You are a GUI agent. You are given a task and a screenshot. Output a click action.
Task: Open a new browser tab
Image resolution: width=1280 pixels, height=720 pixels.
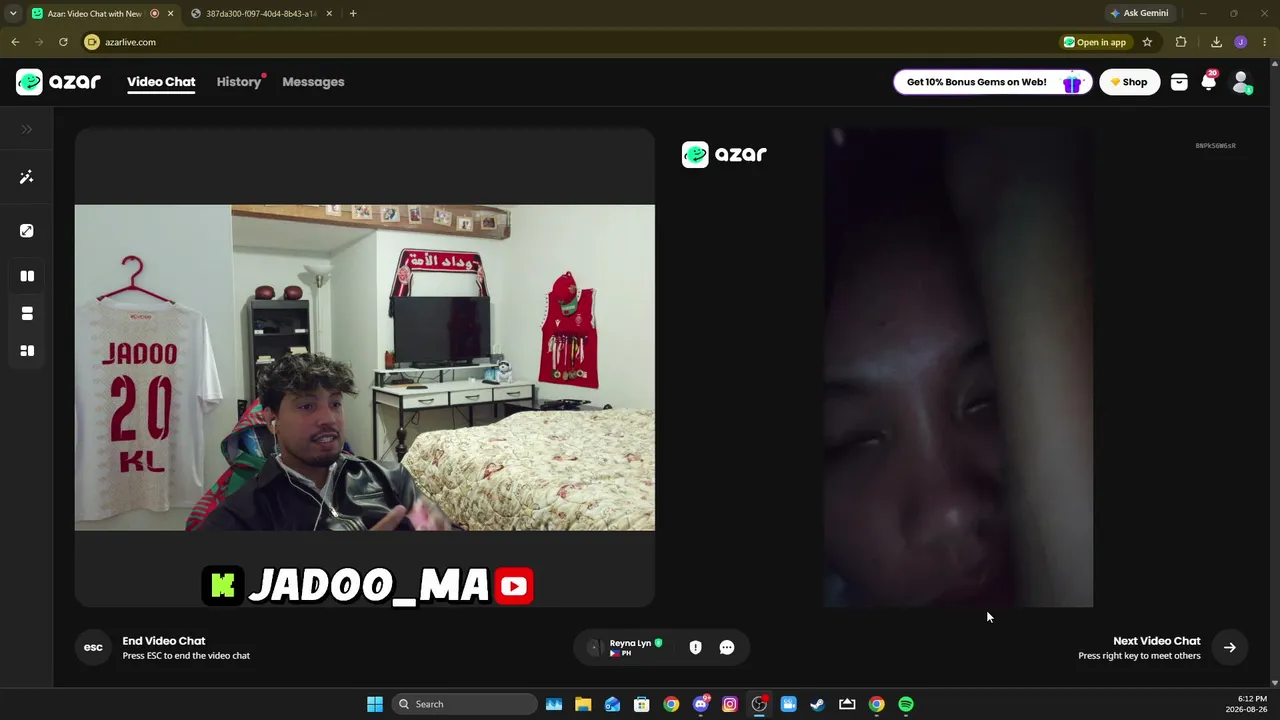[353, 13]
